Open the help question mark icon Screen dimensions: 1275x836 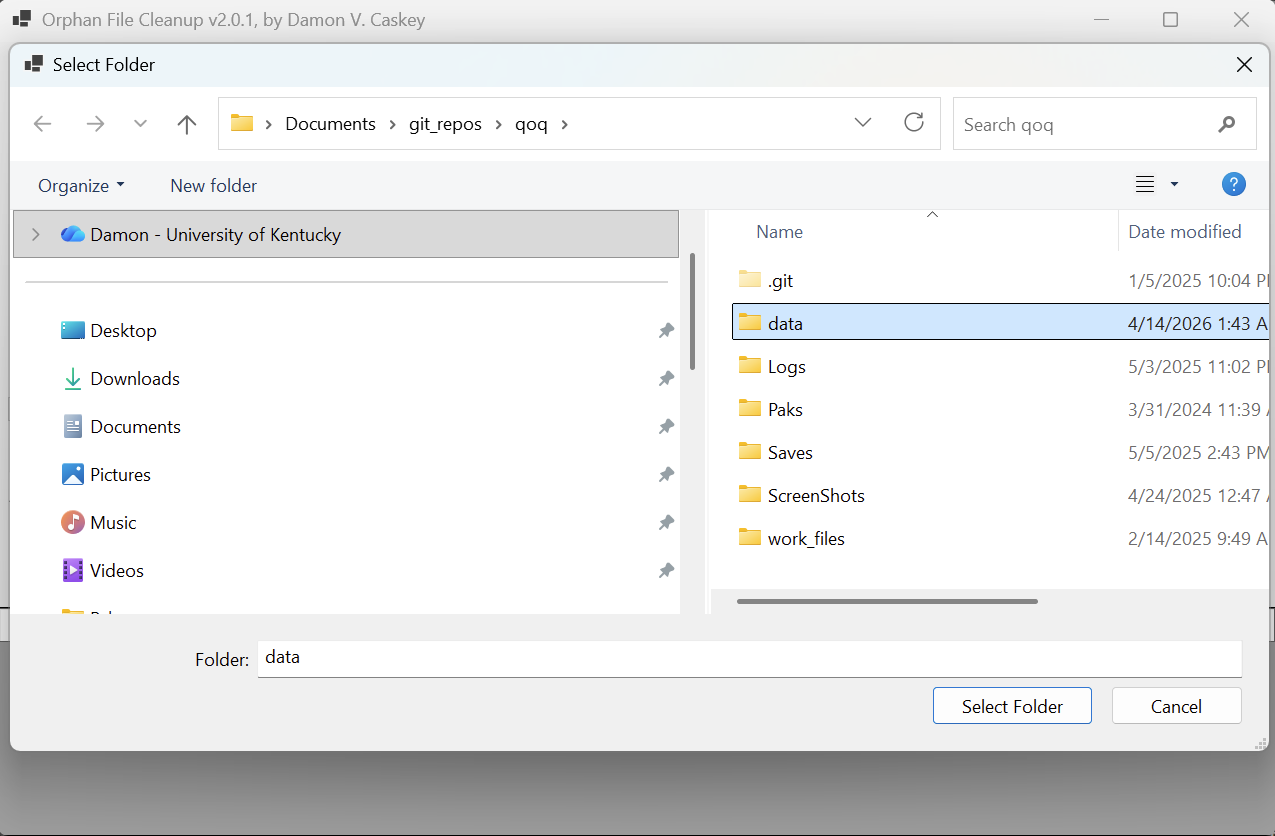coord(1233,185)
